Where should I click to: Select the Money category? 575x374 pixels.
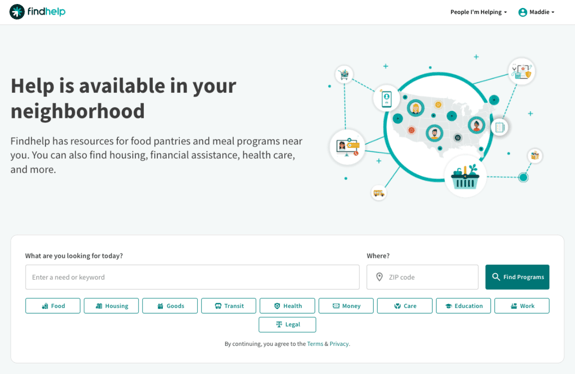(346, 306)
